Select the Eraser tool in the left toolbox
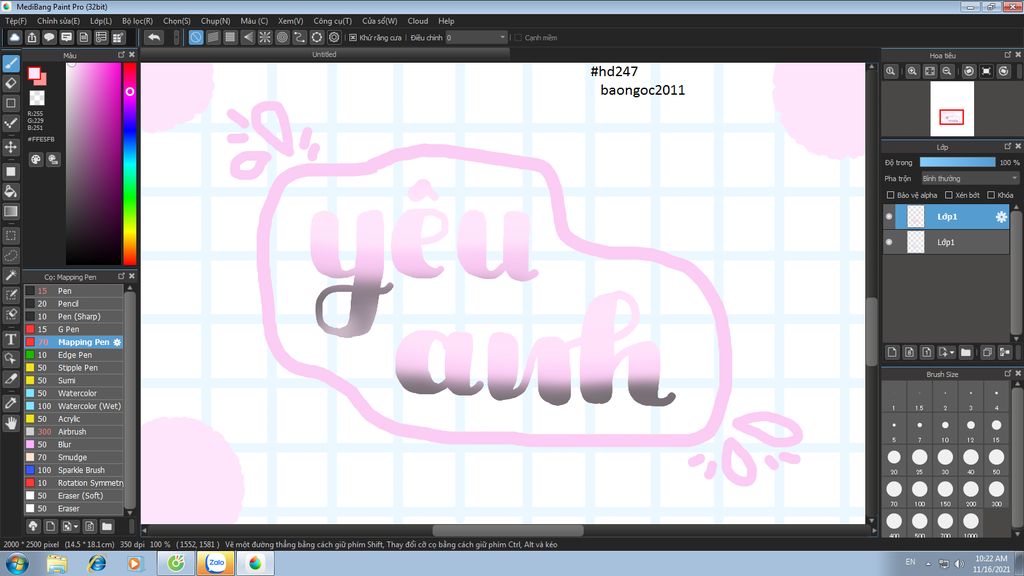 pyautogui.click(x=11, y=83)
